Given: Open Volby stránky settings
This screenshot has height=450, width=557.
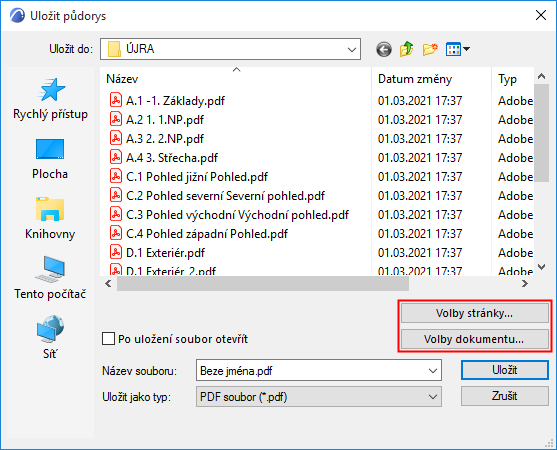Looking at the screenshot, I should click(x=475, y=313).
